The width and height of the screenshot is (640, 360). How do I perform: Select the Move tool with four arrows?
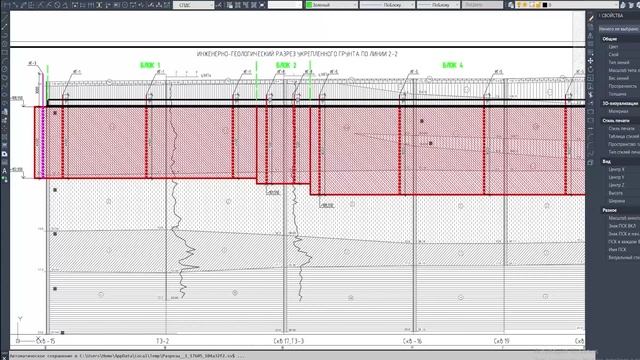591,61
